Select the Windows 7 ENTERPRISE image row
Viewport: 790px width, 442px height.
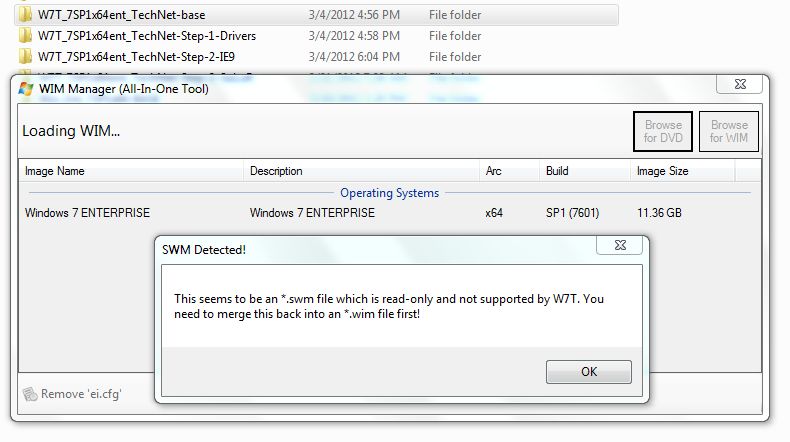click(x=389, y=213)
